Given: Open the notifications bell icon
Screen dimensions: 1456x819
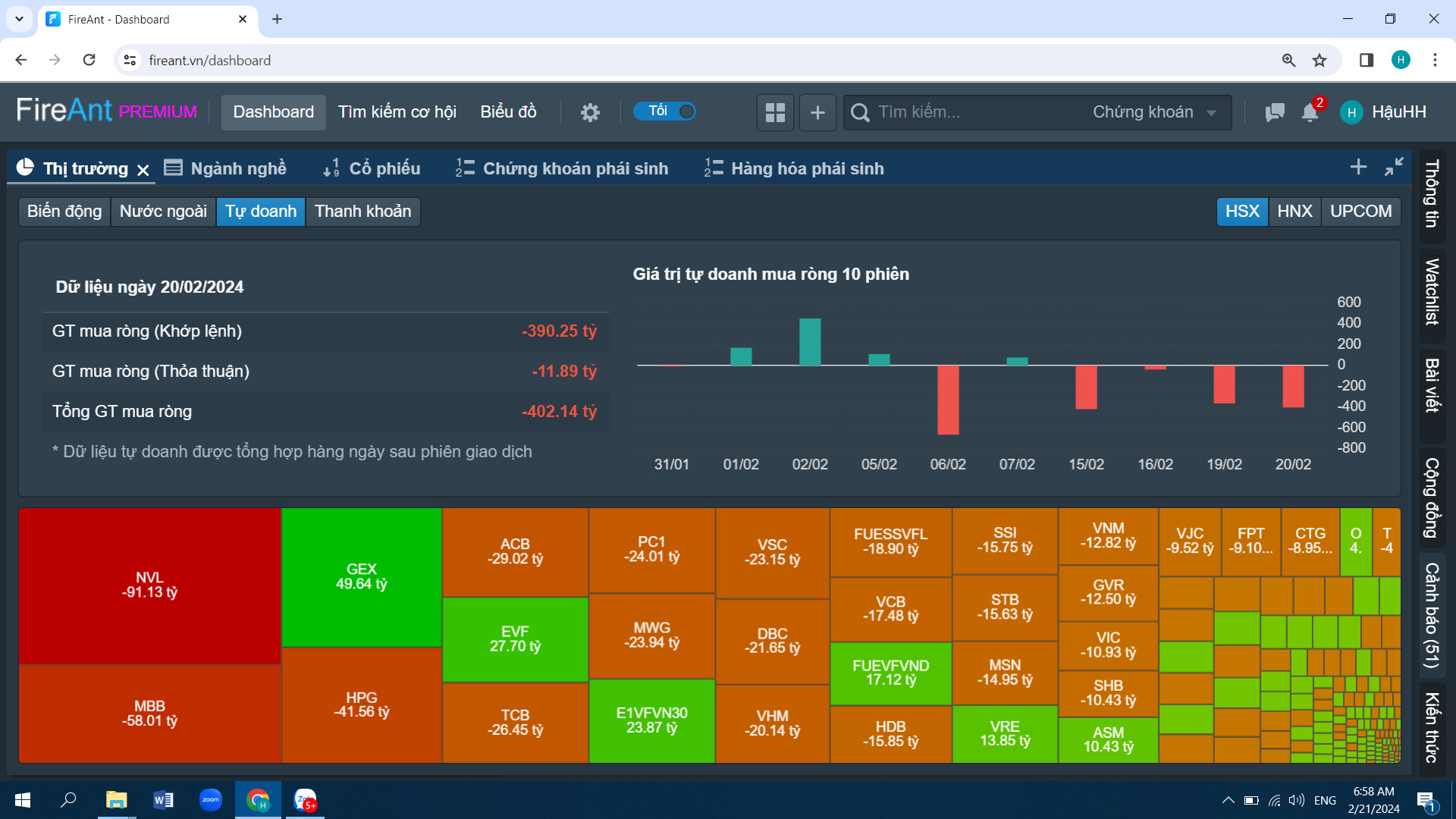Looking at the screenshot, I should (x=1310, y=112).
